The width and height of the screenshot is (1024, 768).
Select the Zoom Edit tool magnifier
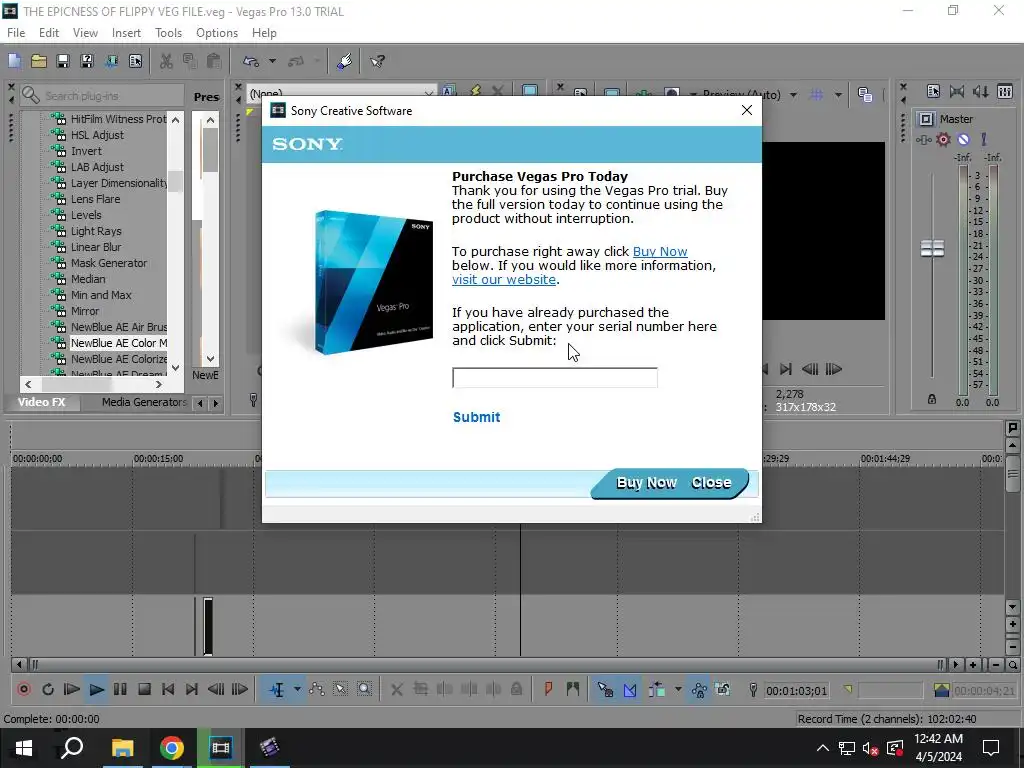(364, 690)
